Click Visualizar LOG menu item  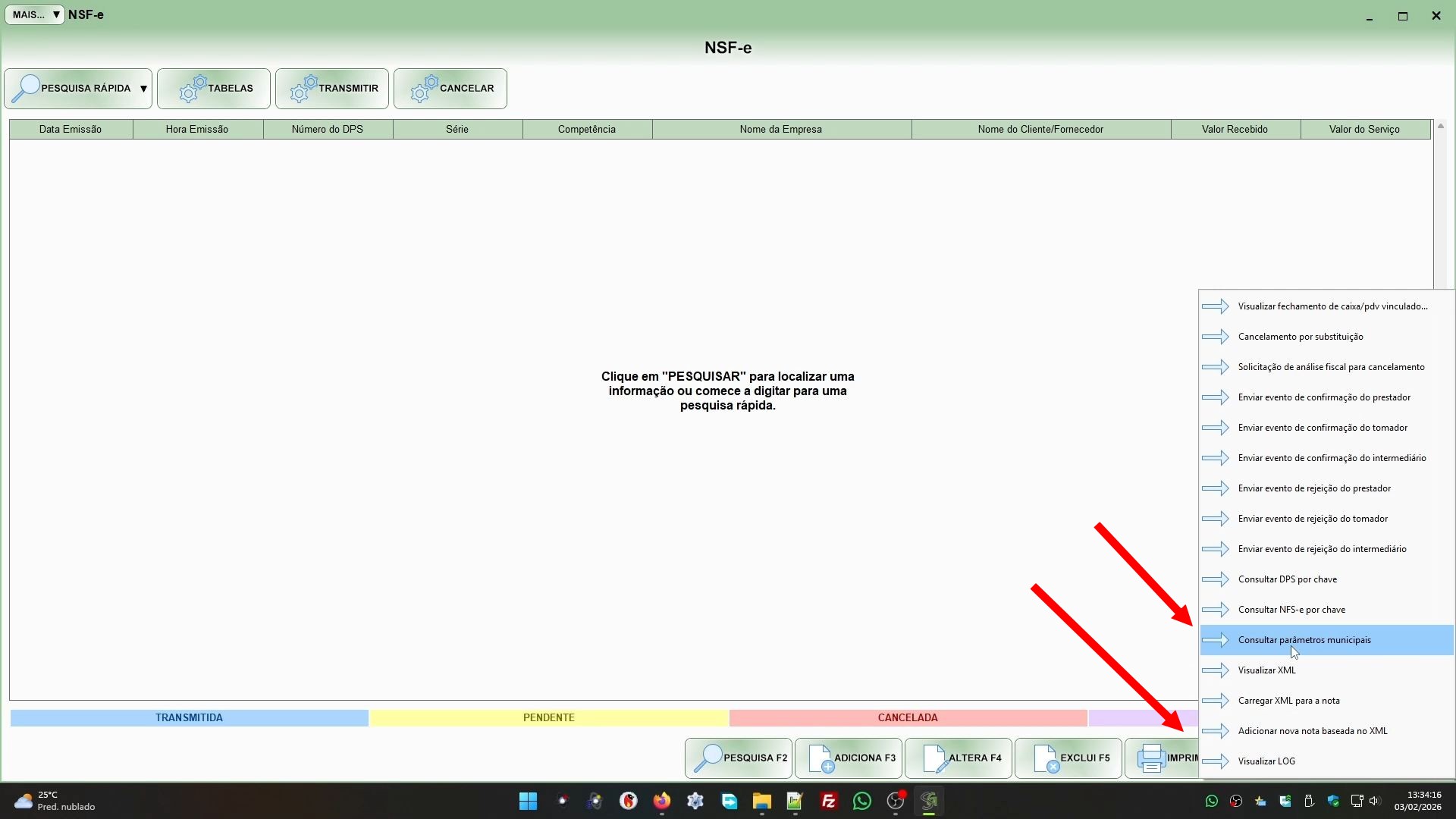click(x=1266, y=761)
